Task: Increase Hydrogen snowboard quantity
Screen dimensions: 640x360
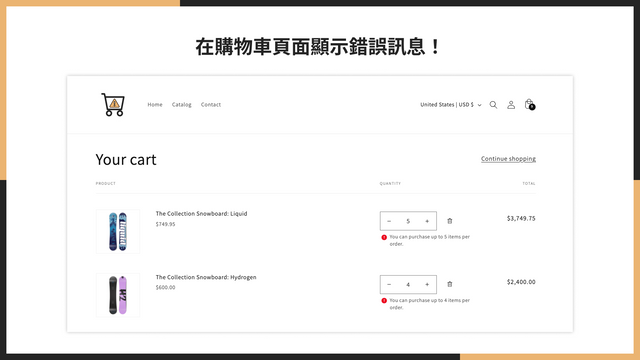Action: coord(427,284)
